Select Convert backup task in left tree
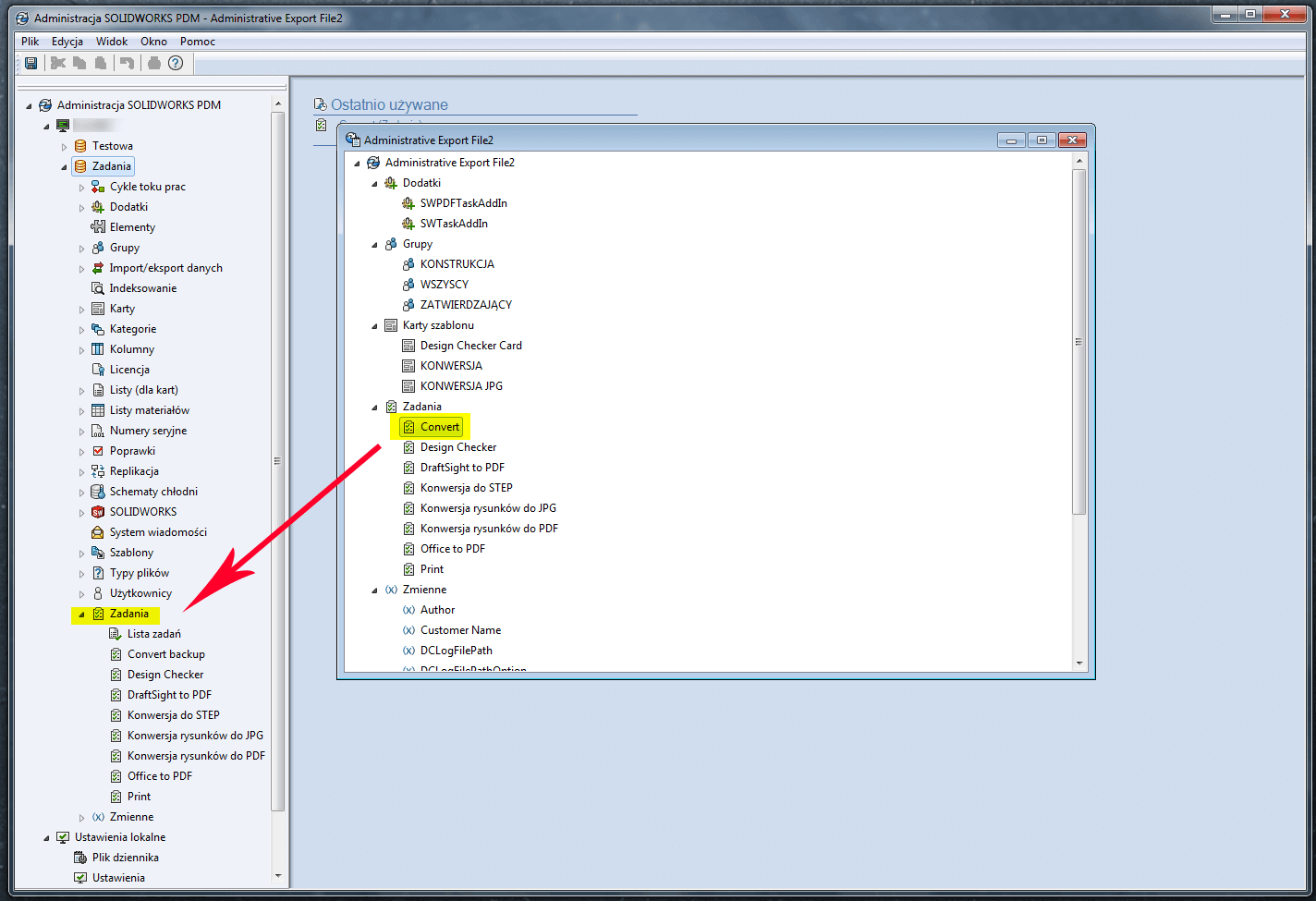The image size is (1316, 901). pyautogui.click(x=166, y=654)
